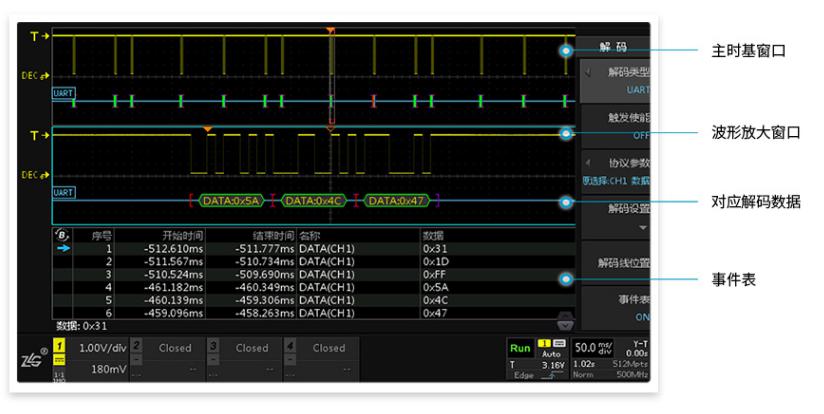This screenshot has width=824, height=414.
Task: Select the DATA:0x5A decoded packet
Action: click(231, 201)
